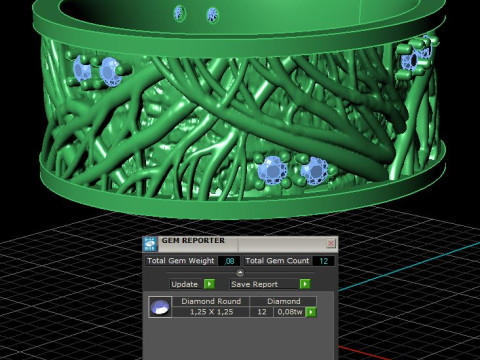This screenshot has width=480, height=360.
Task: Click the Update button
Action: point(186,284)
